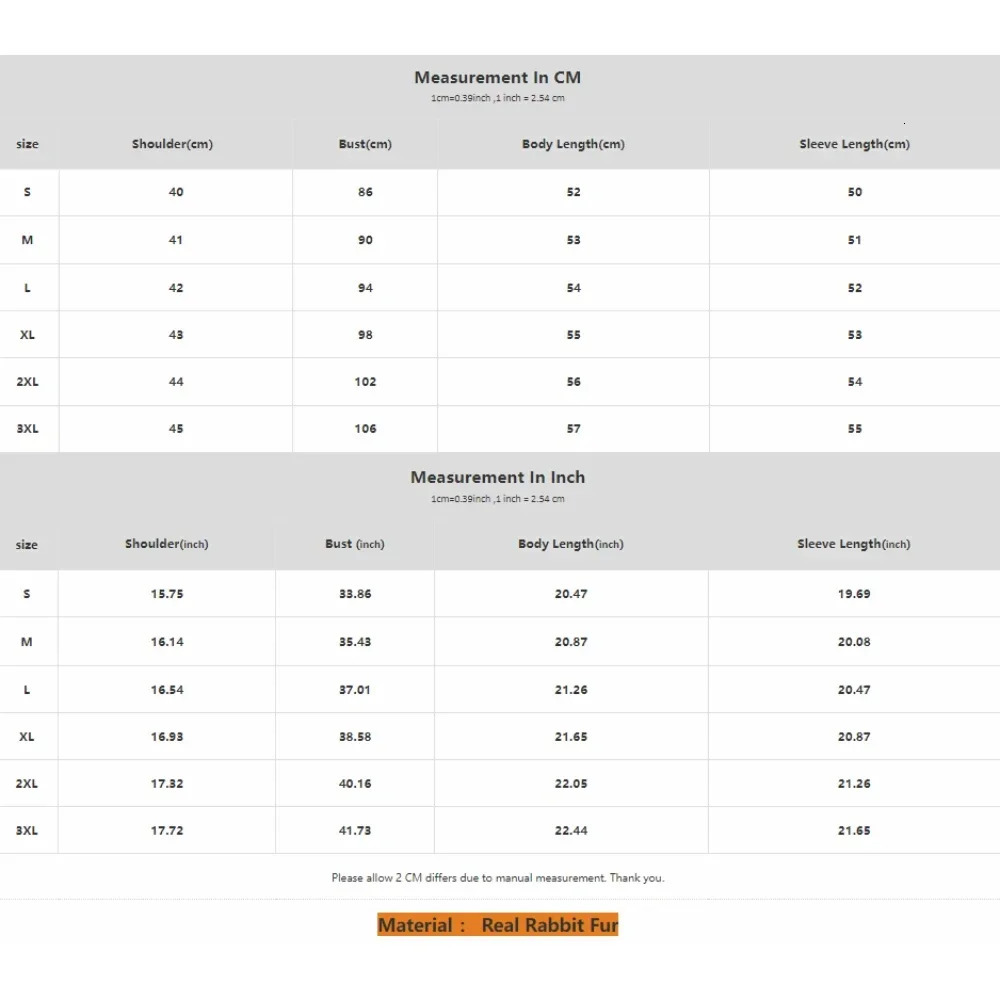Click the shoulder value 40 for size S
This screenshot has width=1000, height=1000.
pyautogui.click(x=176, y=192)
